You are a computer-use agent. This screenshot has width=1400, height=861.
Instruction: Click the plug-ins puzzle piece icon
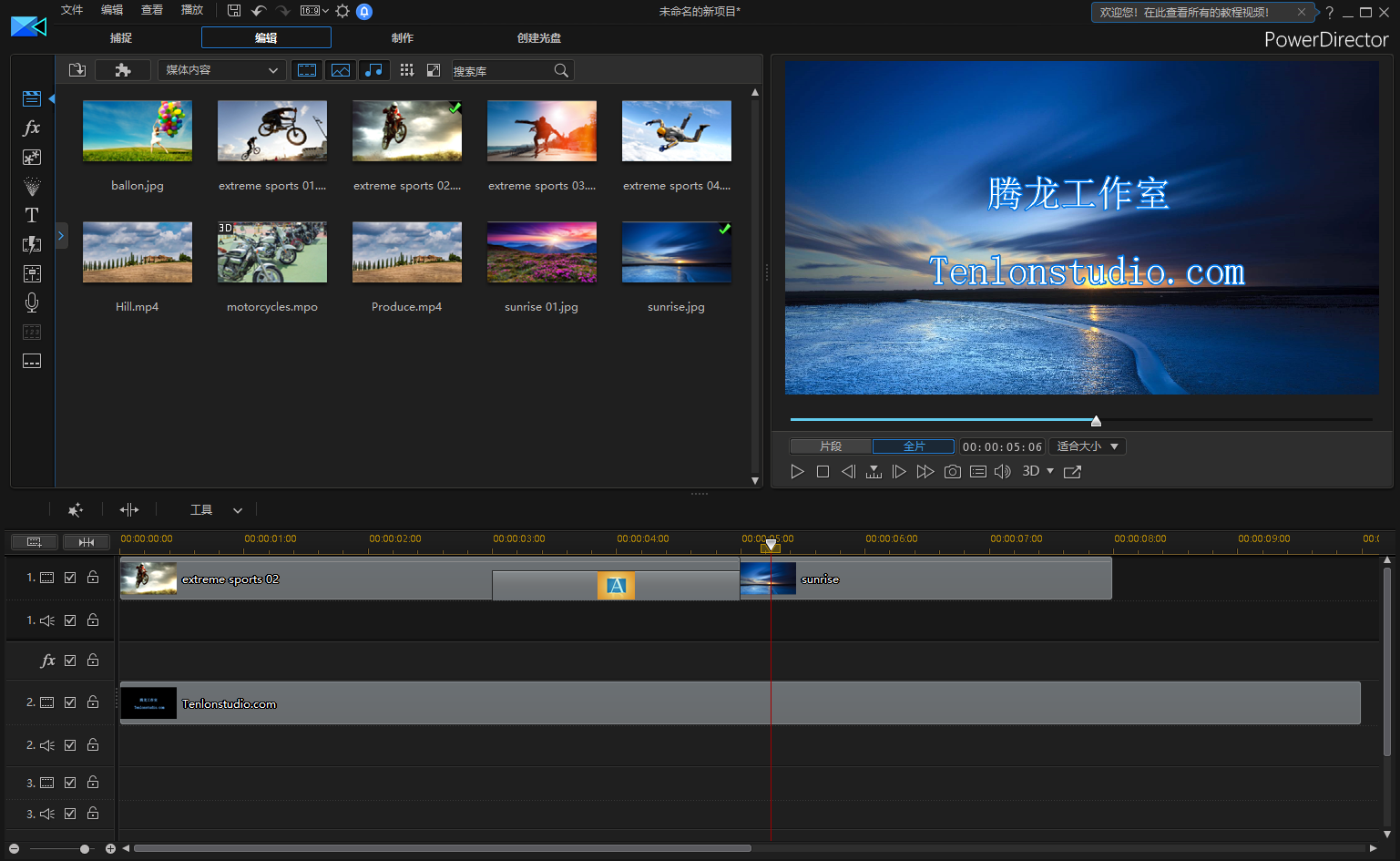pos(123,70)
